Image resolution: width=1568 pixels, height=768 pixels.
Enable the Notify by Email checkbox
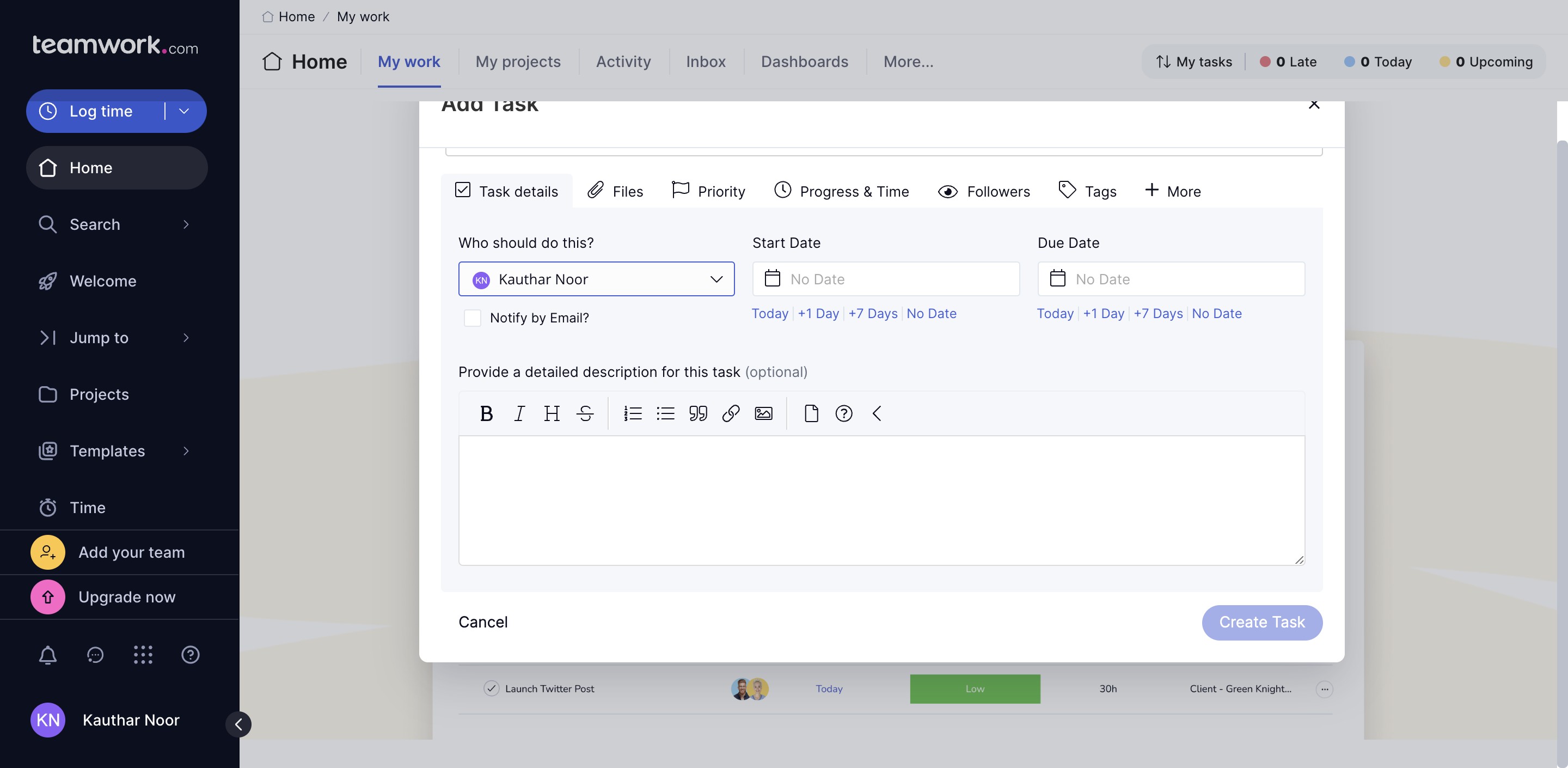click(x=473, y=318)
